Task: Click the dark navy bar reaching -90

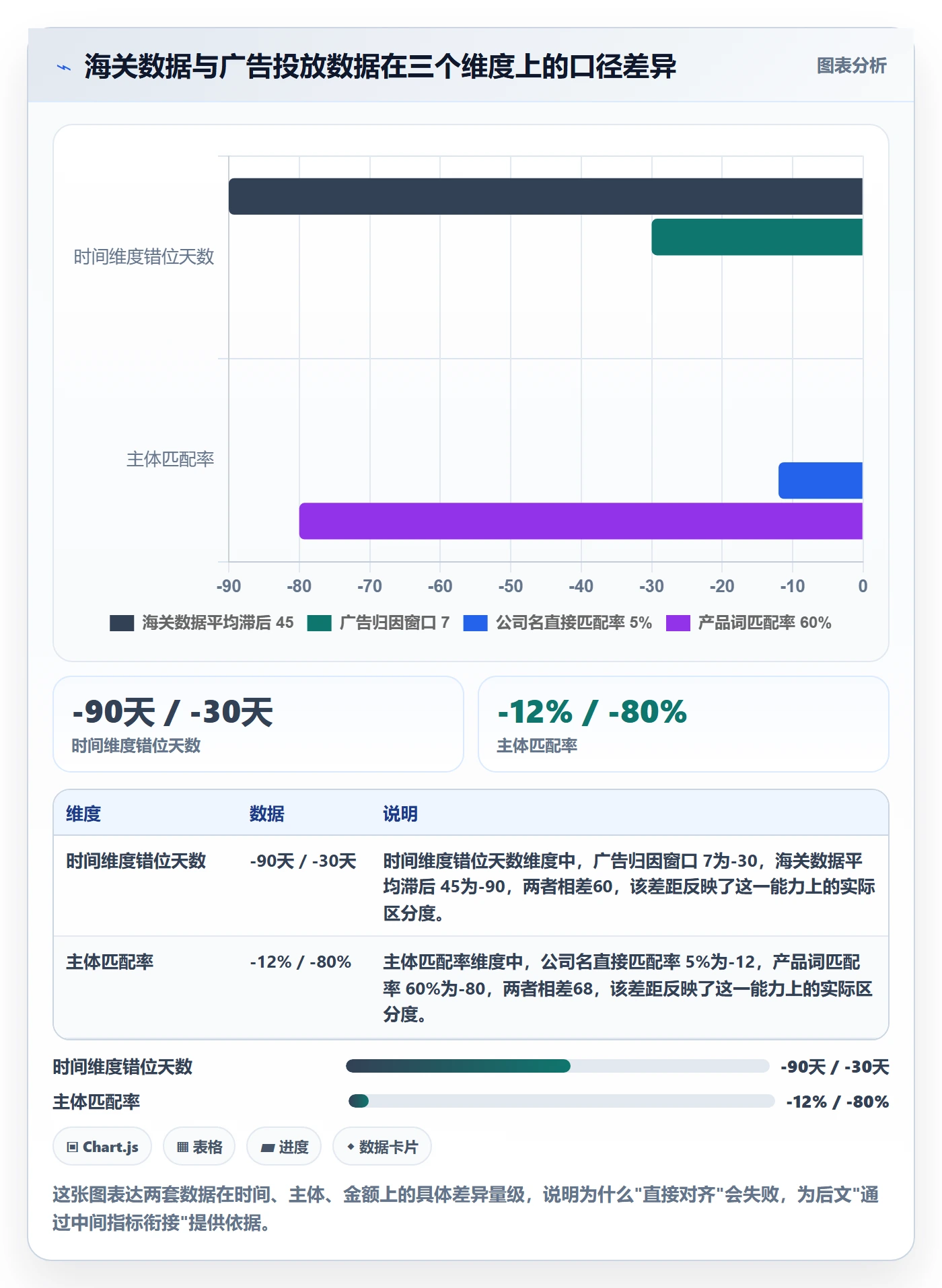Action: click(x=546, y=196)
